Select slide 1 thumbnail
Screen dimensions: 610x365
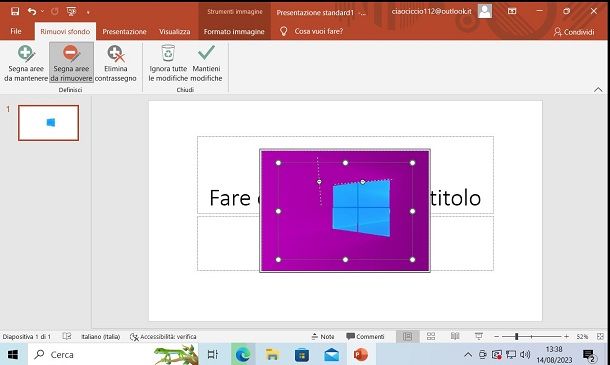point(49,123)
